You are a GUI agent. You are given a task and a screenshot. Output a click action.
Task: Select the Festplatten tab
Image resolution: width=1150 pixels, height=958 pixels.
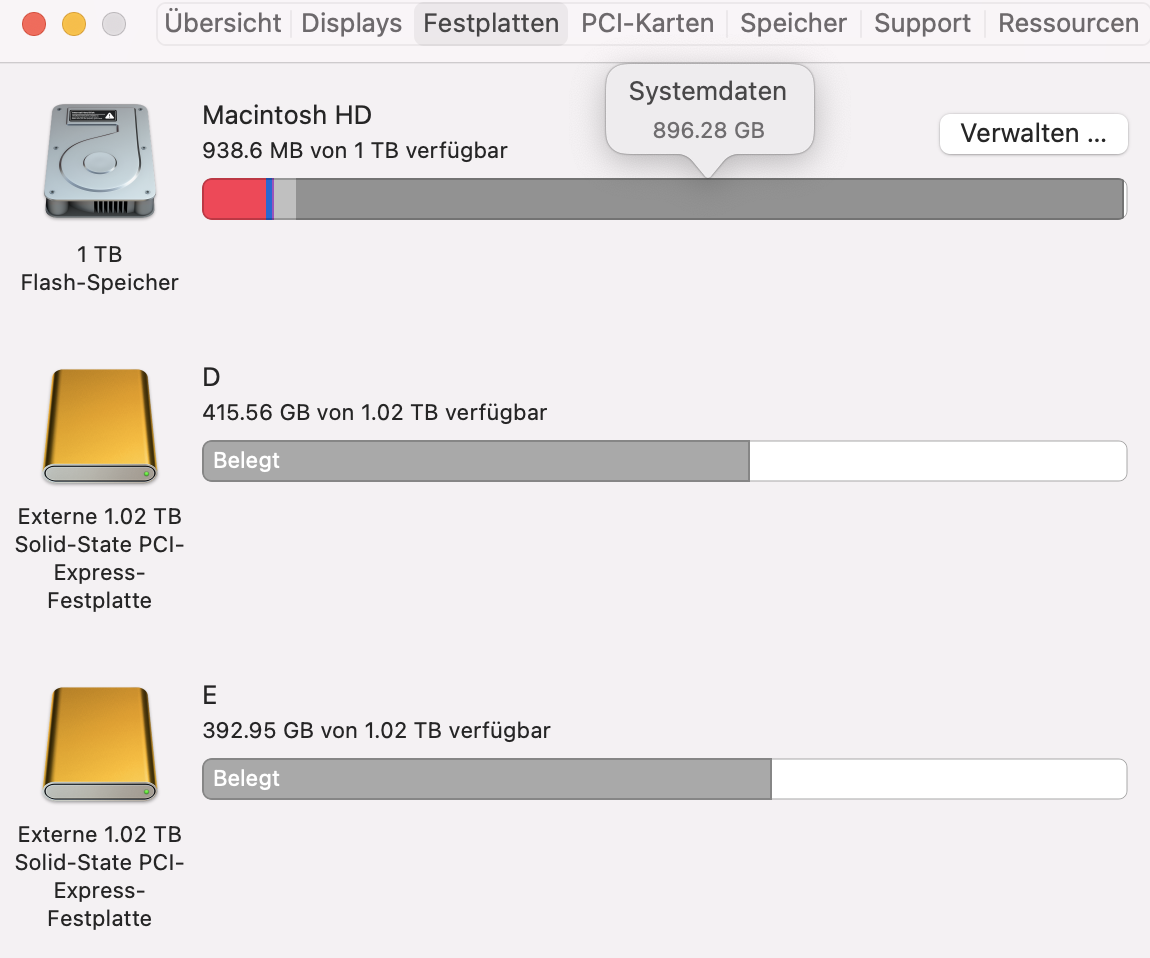491,23
